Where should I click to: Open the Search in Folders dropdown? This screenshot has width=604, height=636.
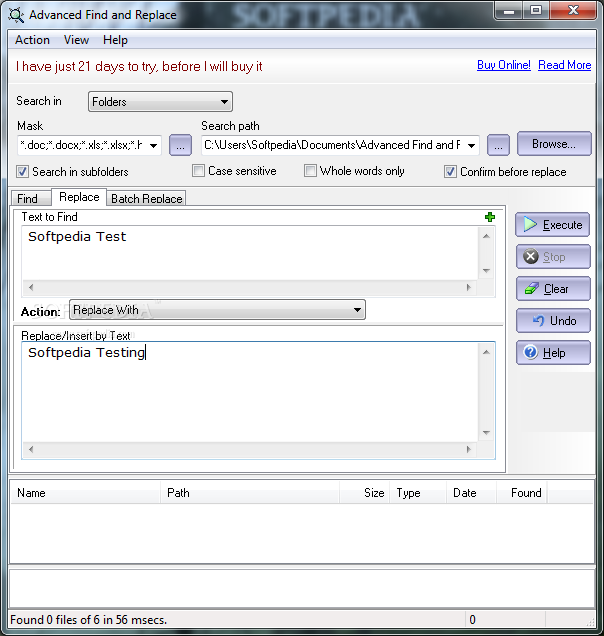pos(160,101)
